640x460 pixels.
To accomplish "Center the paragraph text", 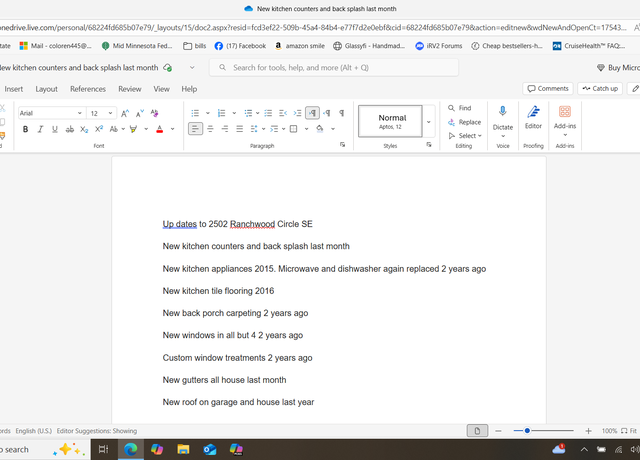I will pyautogui.click(x=210, y=129).
